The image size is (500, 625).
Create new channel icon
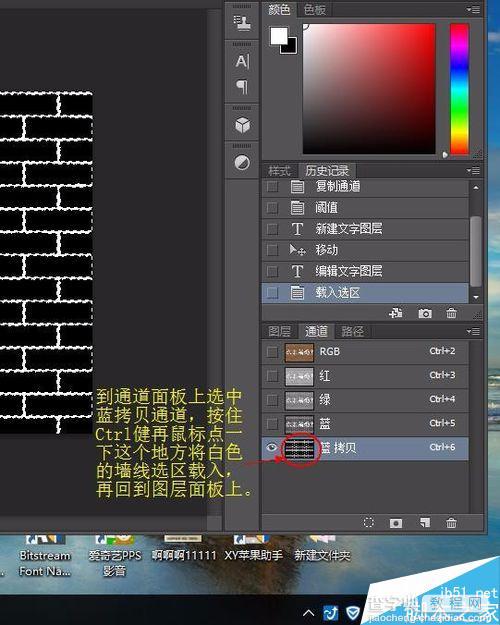pyautogui.click(x=425, y=523)
